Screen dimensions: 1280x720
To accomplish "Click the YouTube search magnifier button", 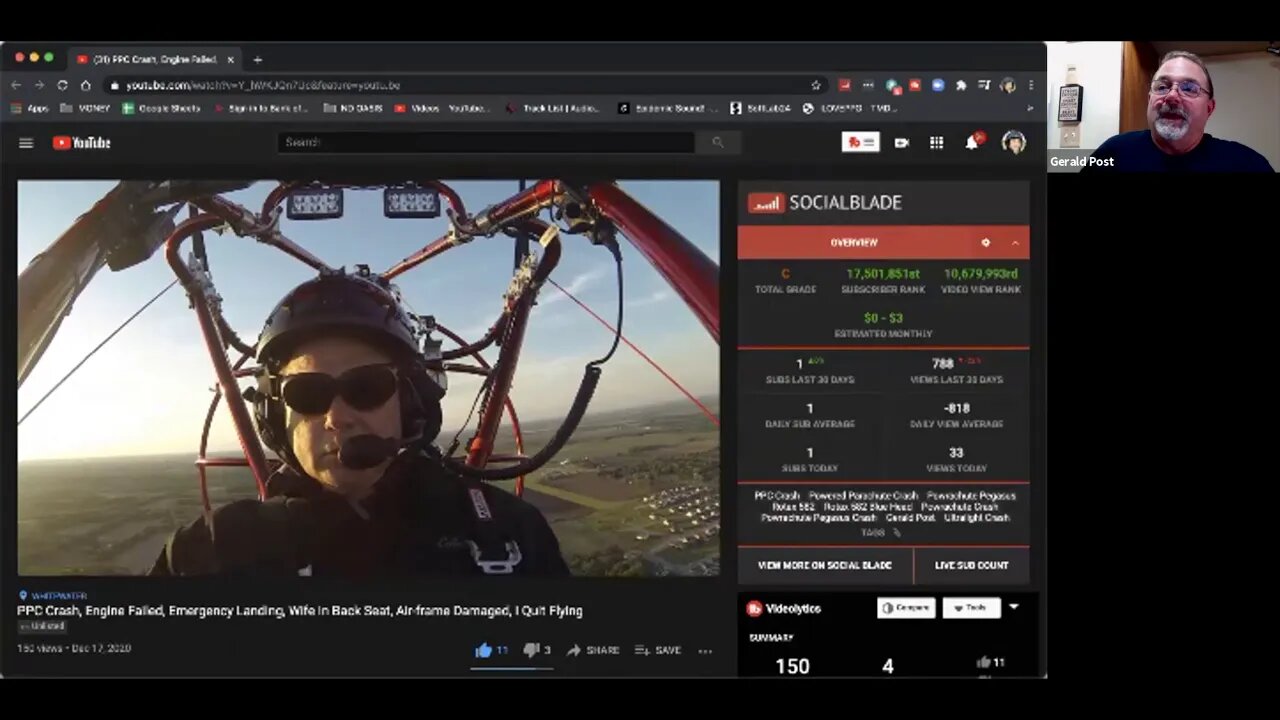I will coord(718,143).
